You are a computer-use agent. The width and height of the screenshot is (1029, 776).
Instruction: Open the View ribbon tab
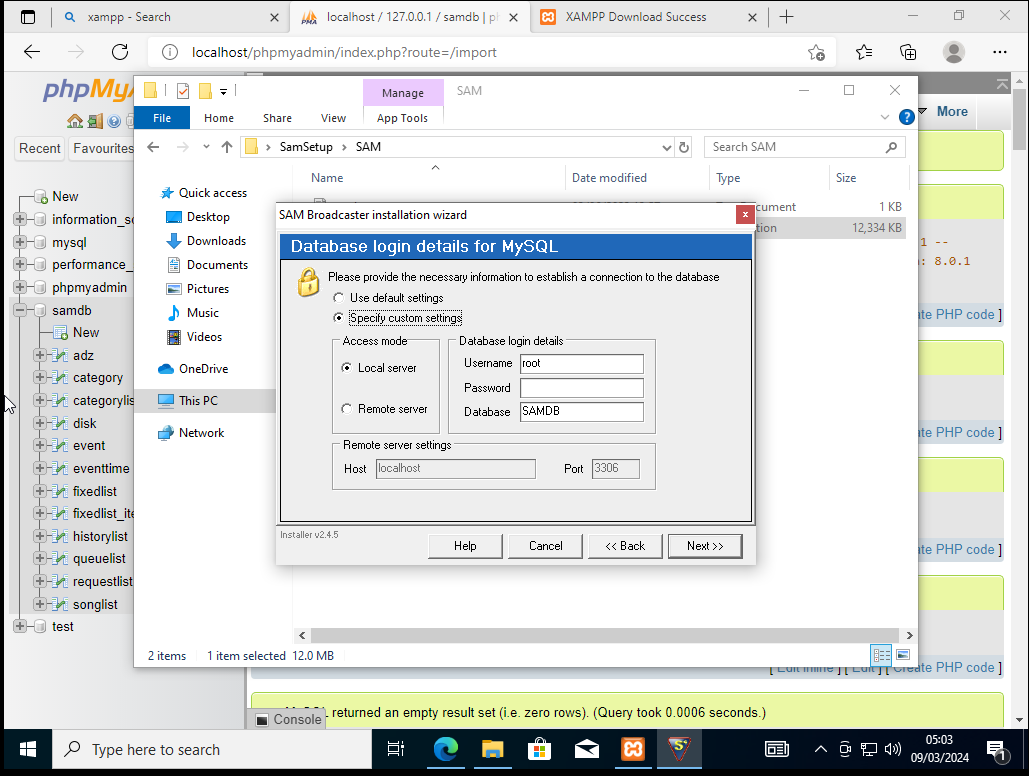333,118
